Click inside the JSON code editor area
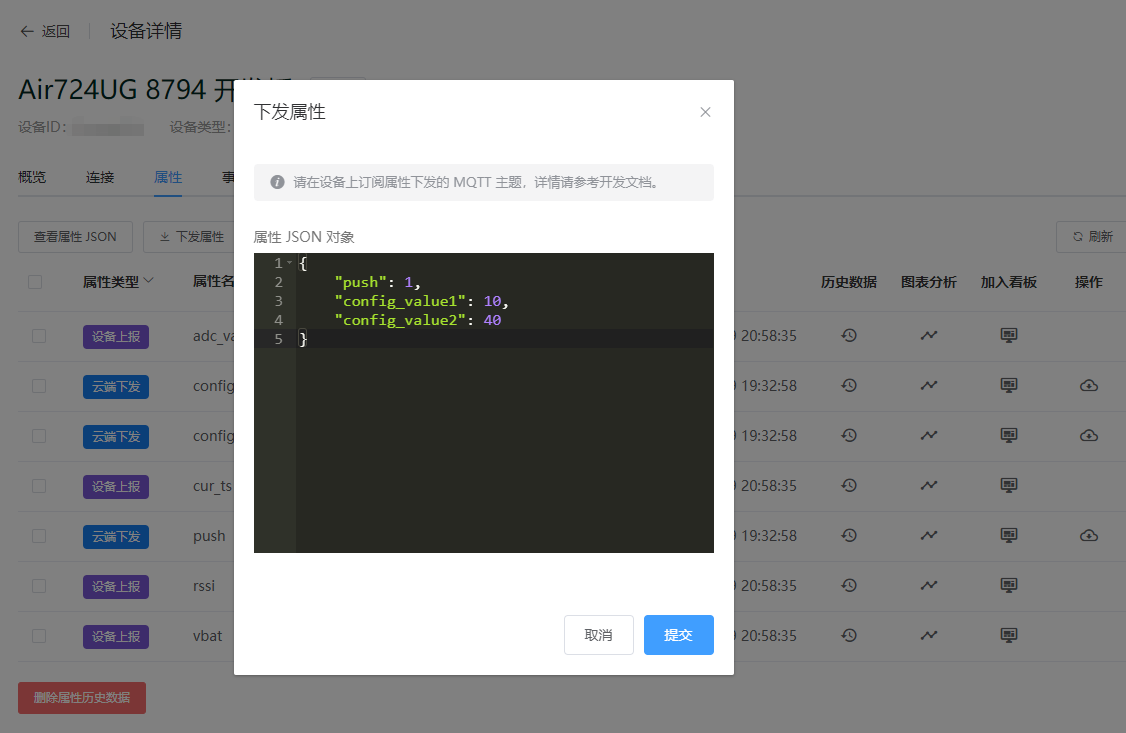The height and width of the screenshot is (733, 1126). tap(484, 403)
